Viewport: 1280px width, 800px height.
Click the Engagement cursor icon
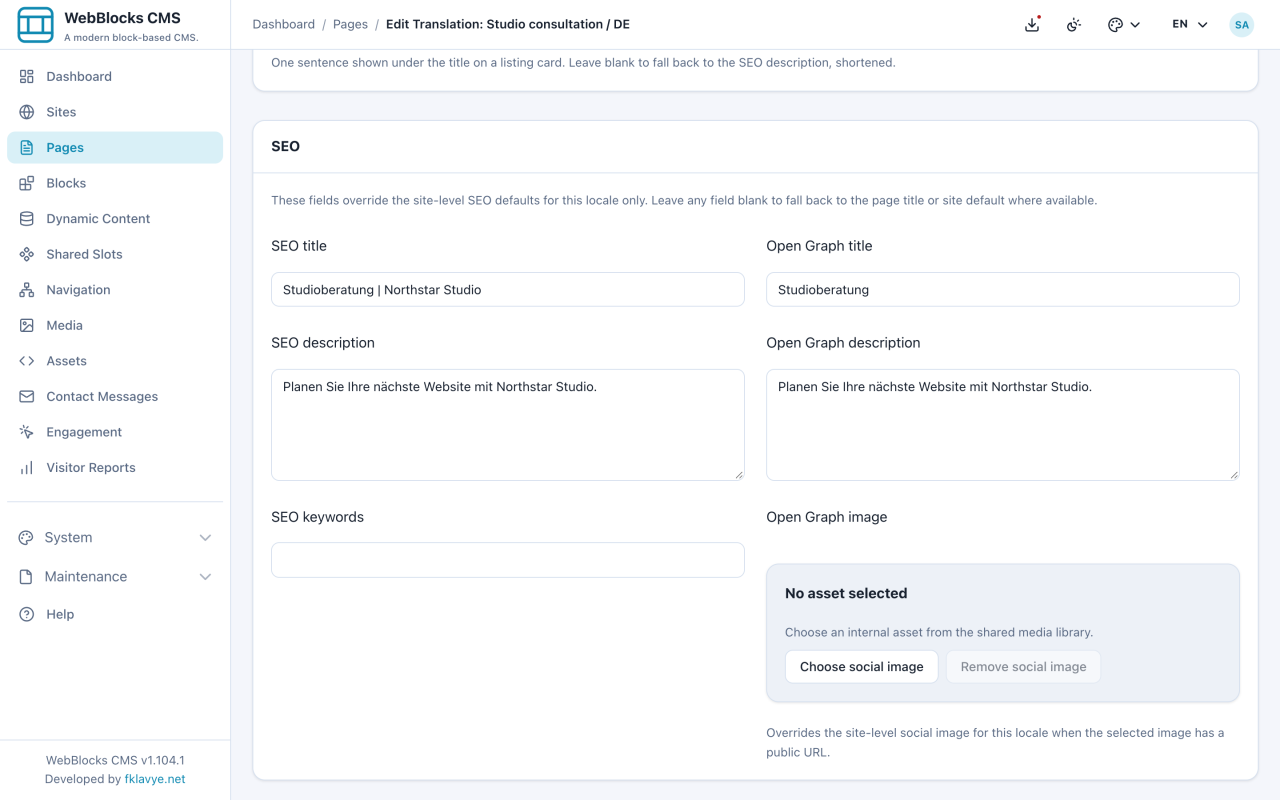27,432
